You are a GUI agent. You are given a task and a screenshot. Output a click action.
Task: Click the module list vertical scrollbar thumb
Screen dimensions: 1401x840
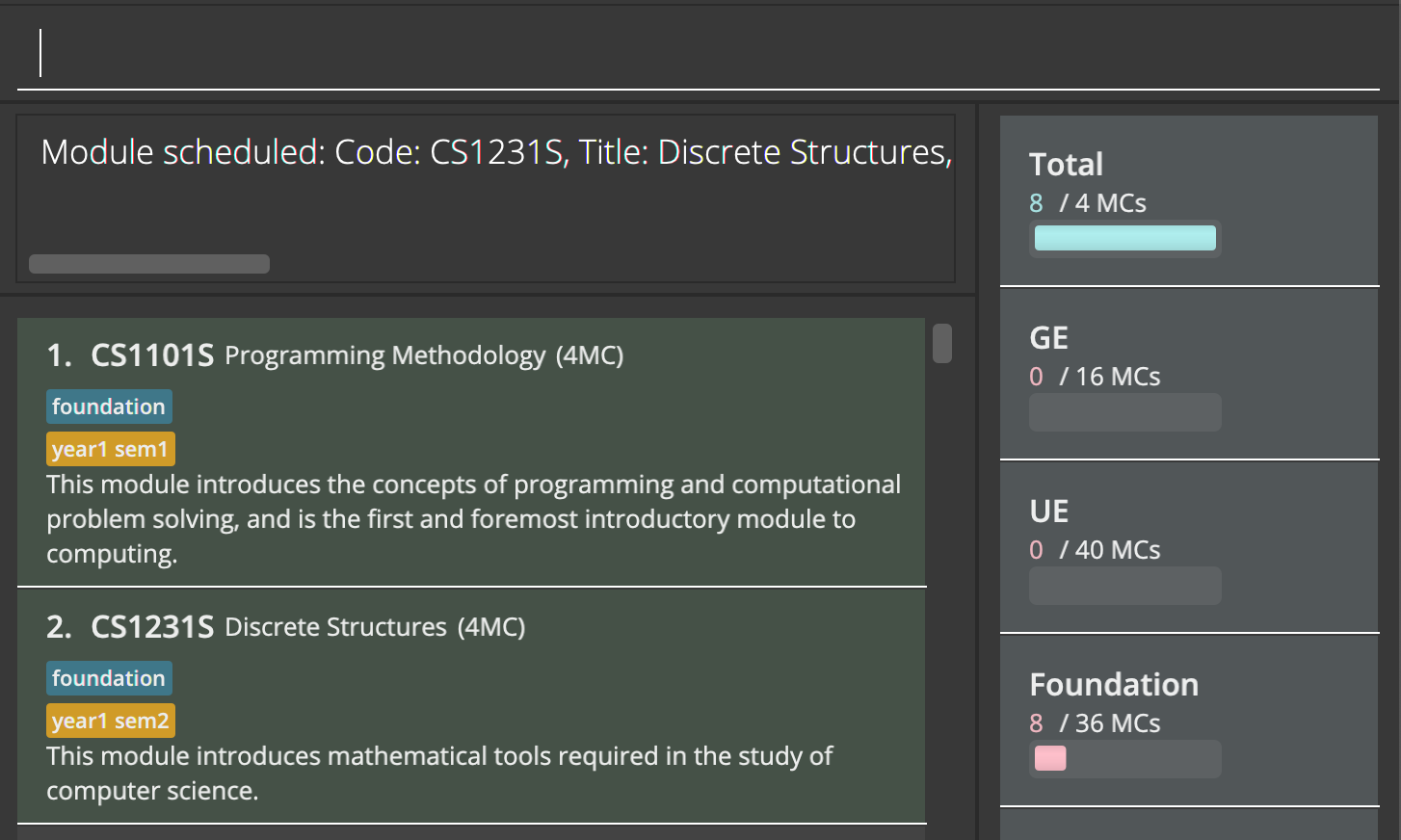[942, 343]
